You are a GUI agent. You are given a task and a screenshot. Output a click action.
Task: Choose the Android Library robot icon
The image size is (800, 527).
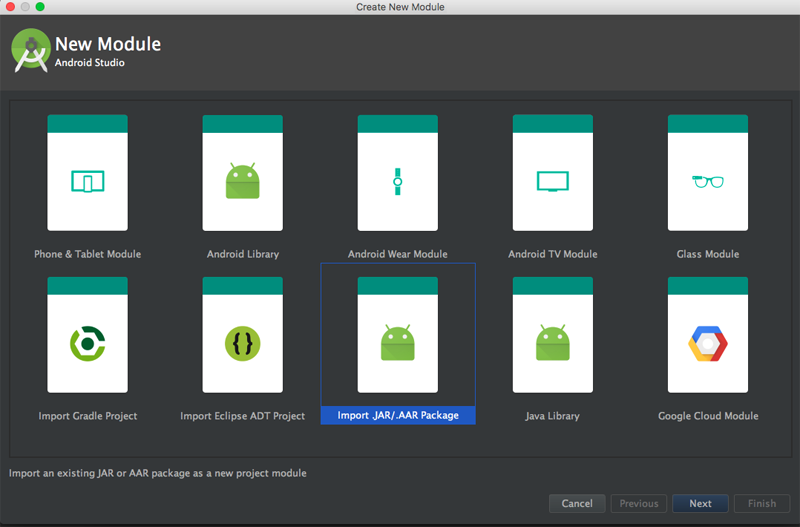242,181
